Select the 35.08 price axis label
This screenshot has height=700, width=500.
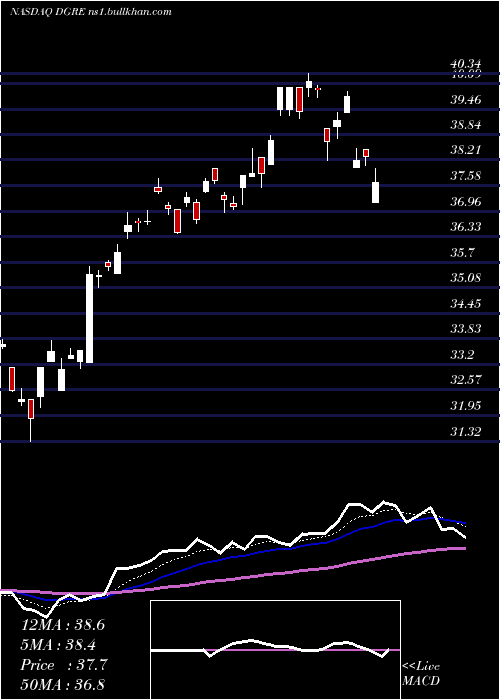click(466, 278)
